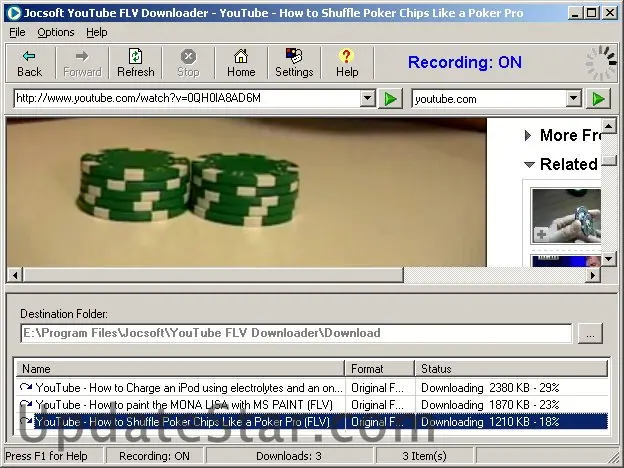
Task: Sort list by Name column header
Action: [x=180, y=369]
